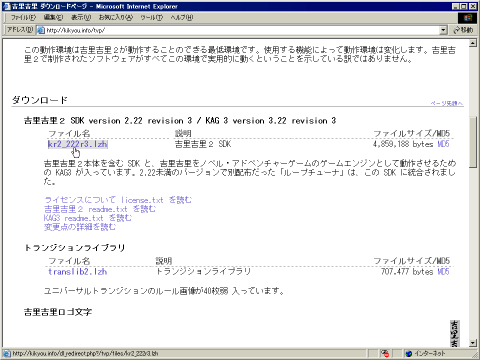The height and width of the screenshot is (360, 480).
Task: Click the 移動 (Go) button
Action: coord(464,30)
